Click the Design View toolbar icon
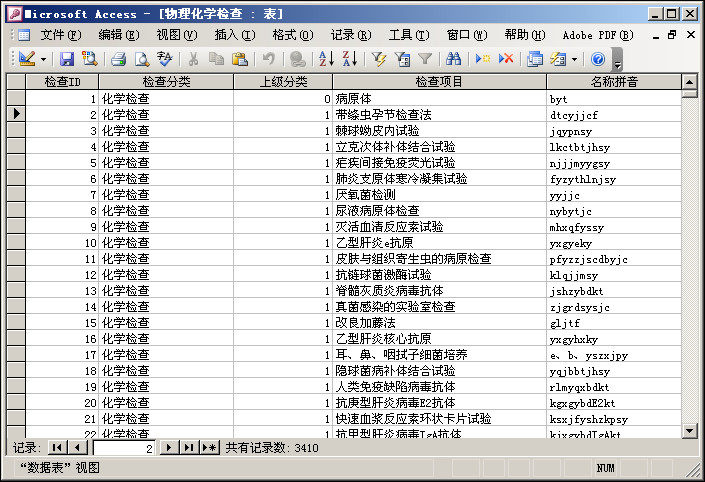Image resolution: width=705 pixels, height=482 pixels. [27, 59]
